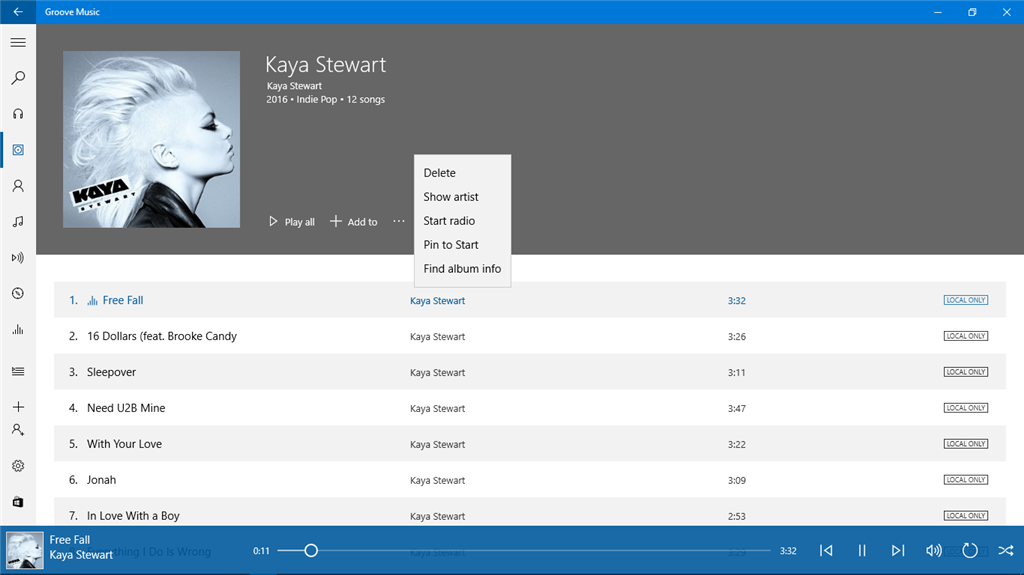Skip to previous track
1024x575 pixels.
coord(826,551)
